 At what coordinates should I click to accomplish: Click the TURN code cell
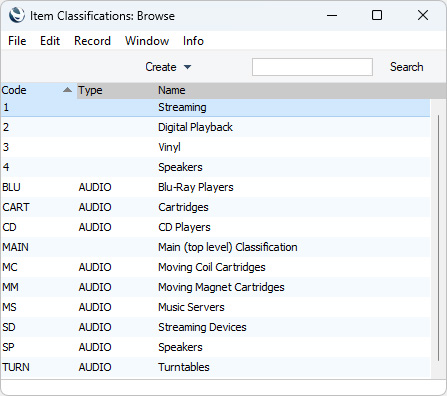16,367
